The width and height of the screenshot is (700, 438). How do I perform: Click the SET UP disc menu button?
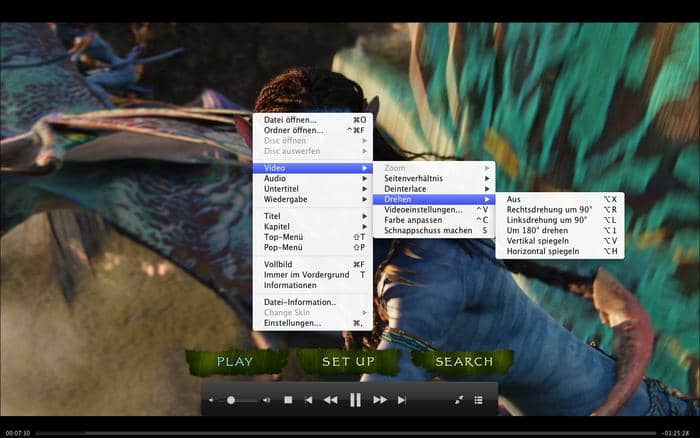pos(349,362)
